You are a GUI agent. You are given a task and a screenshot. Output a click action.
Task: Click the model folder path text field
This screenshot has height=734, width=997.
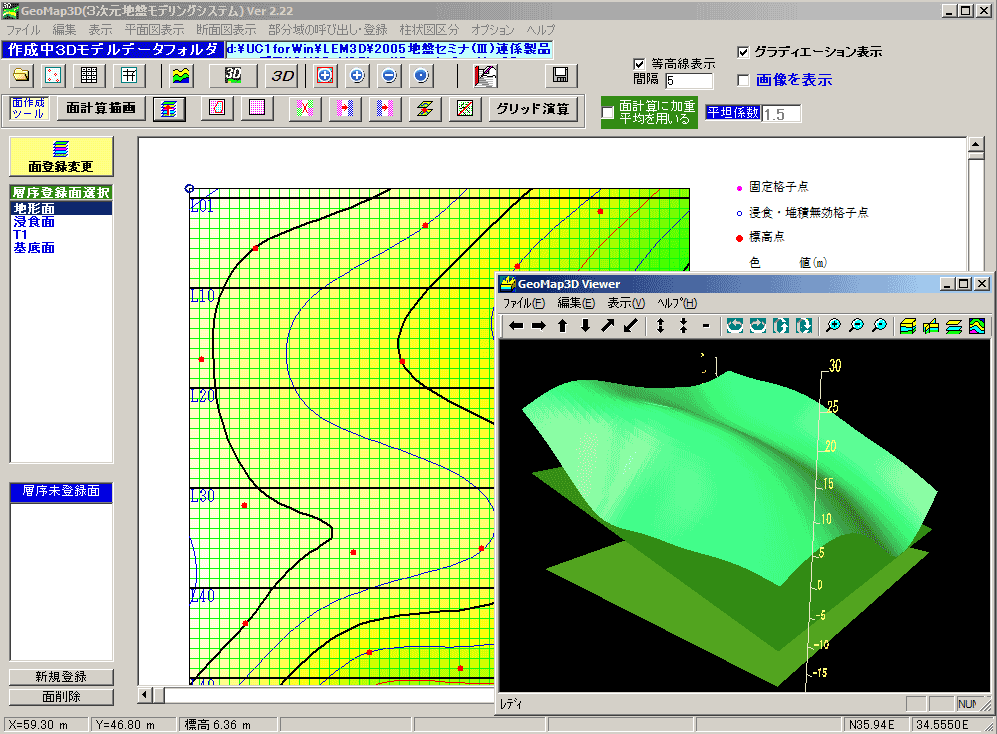[x=388, y=50]
